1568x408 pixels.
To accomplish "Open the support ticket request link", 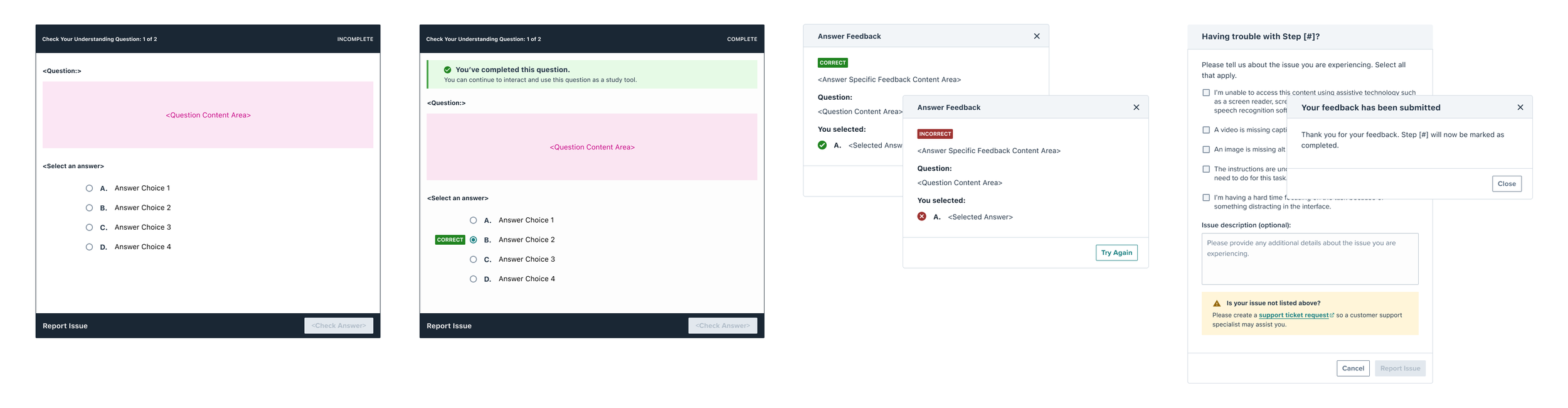I will 1293,315.
